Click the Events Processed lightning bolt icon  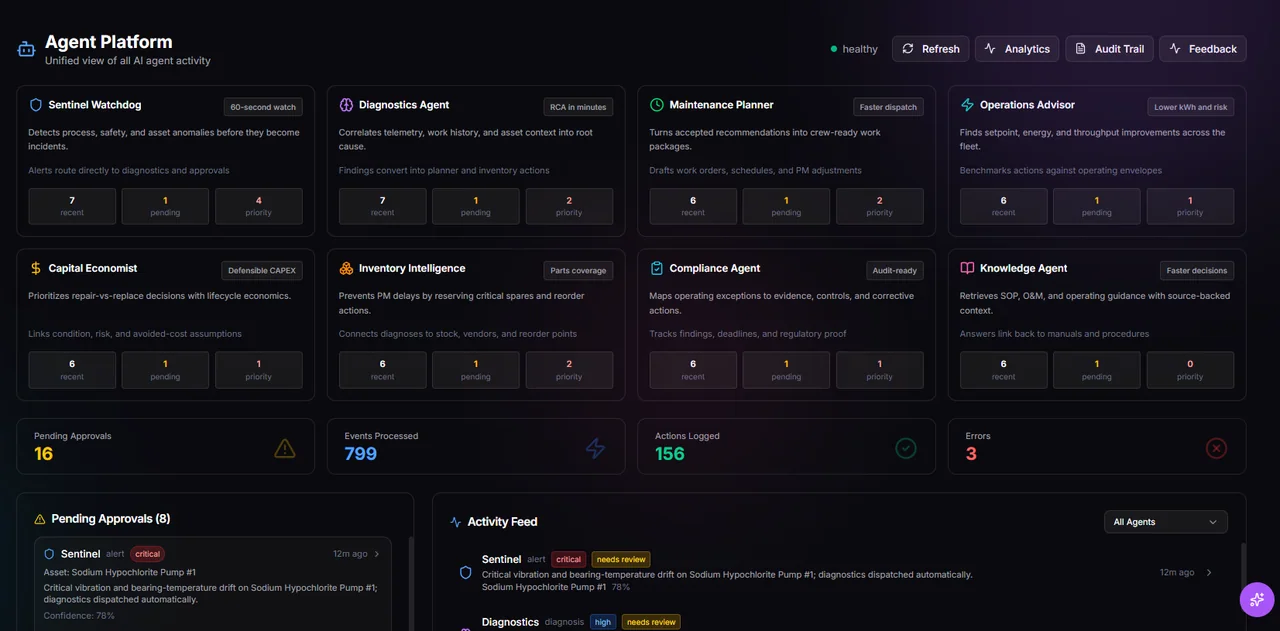[x=595, y=449]
